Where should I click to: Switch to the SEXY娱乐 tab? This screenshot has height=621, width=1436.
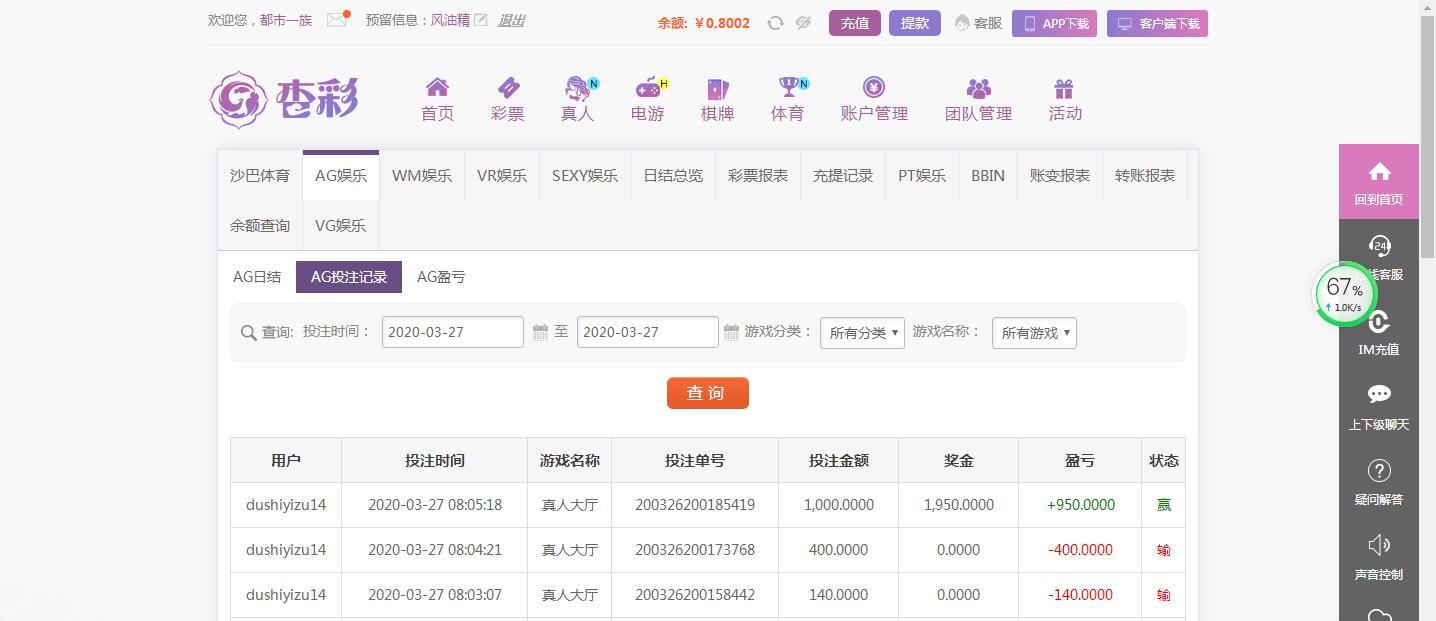point(585,176)
